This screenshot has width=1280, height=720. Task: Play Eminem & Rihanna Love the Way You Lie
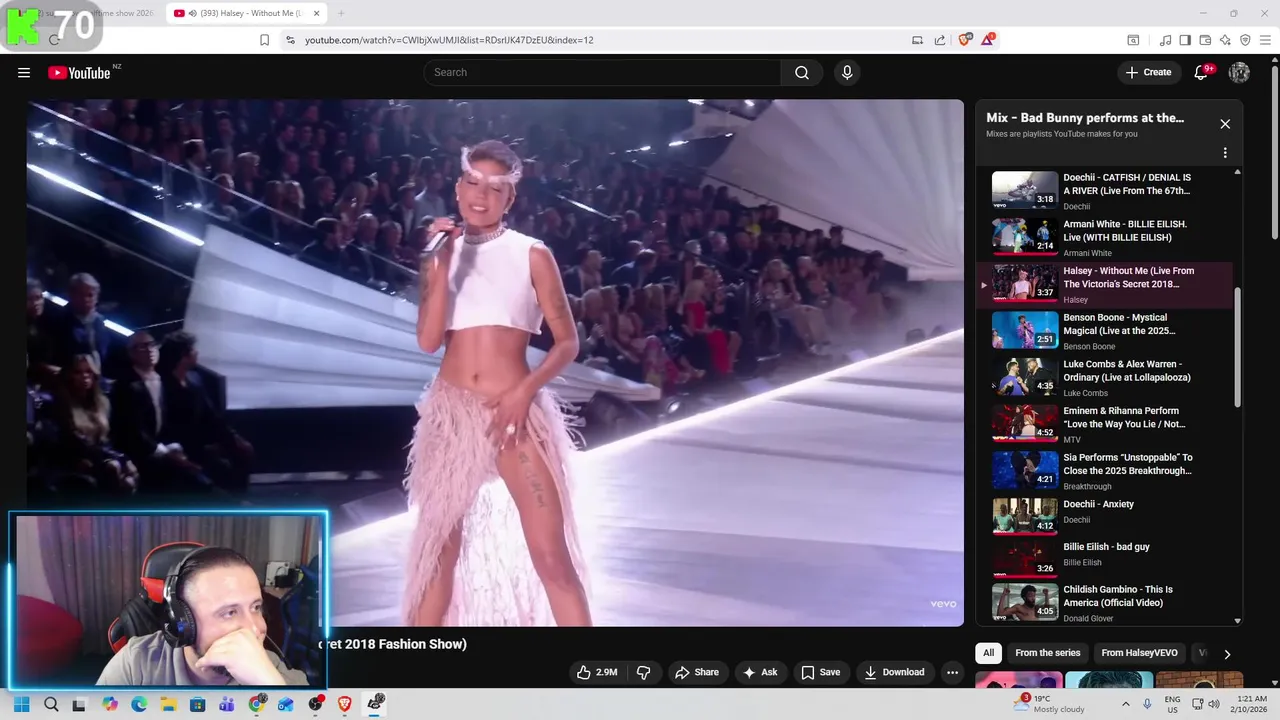coord(1105,424)
